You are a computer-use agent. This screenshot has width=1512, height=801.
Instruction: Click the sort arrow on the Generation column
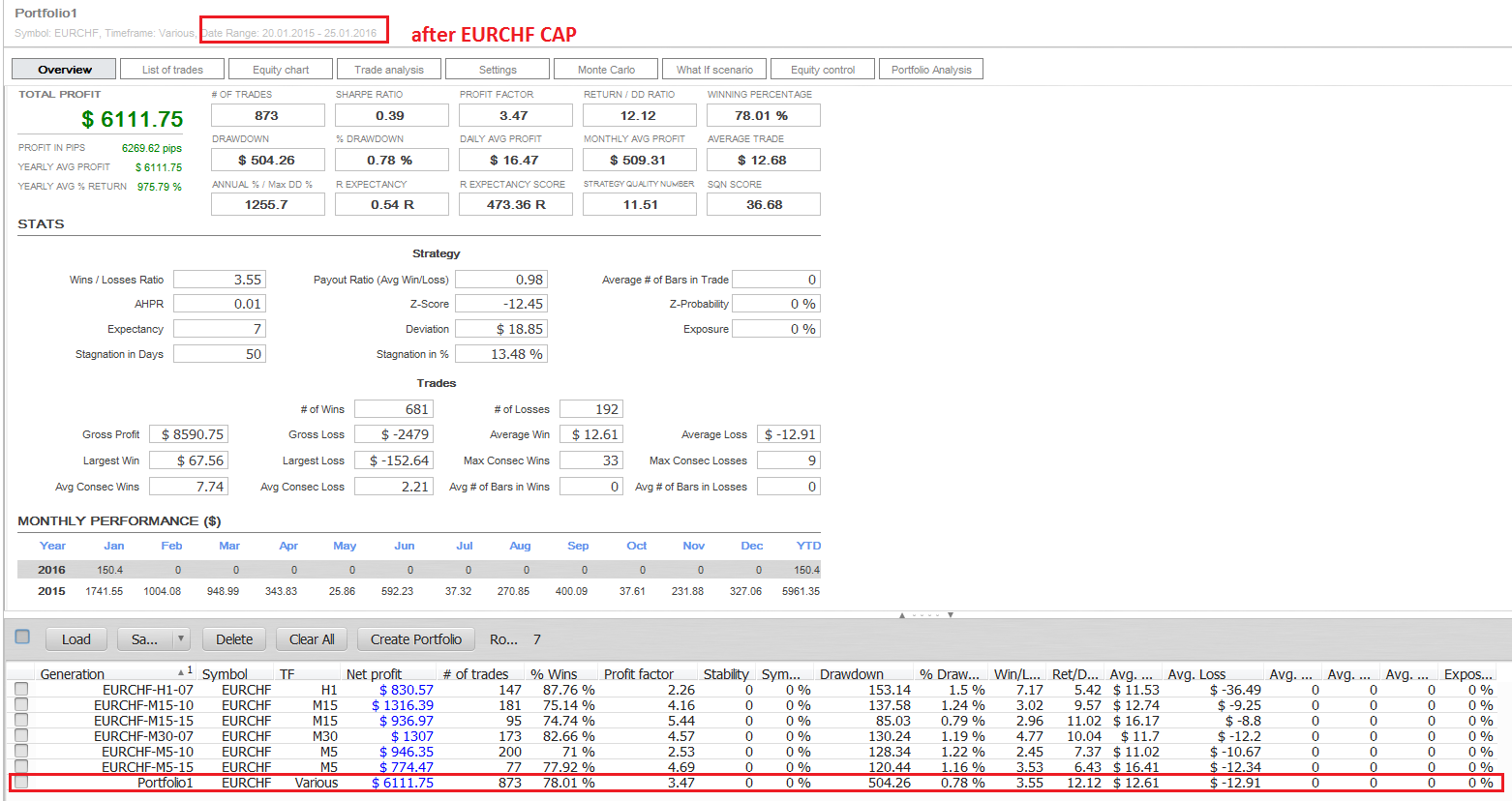(181, 671)
